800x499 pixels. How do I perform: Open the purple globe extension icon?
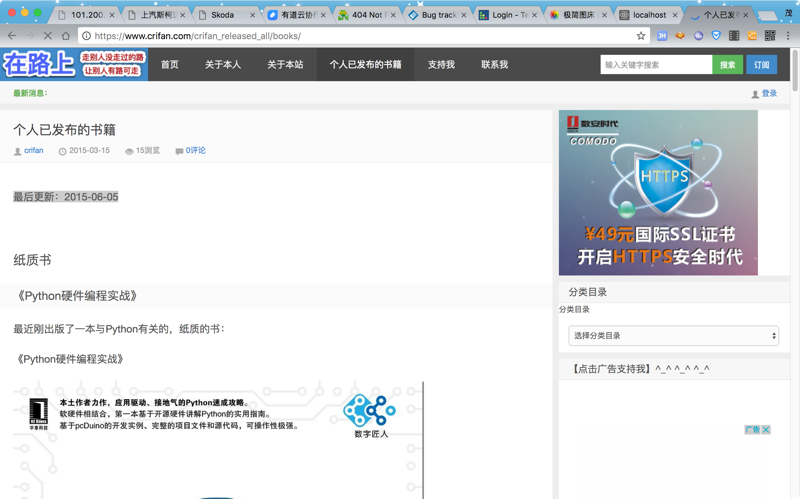click(698, 36)
